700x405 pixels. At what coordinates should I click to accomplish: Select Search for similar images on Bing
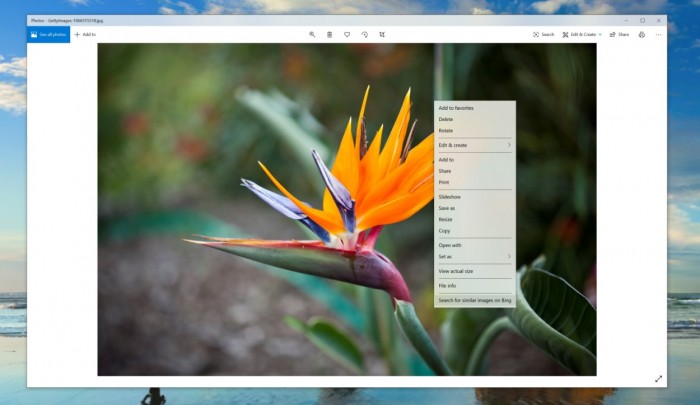pyautogui.click(x=474, y=300)
